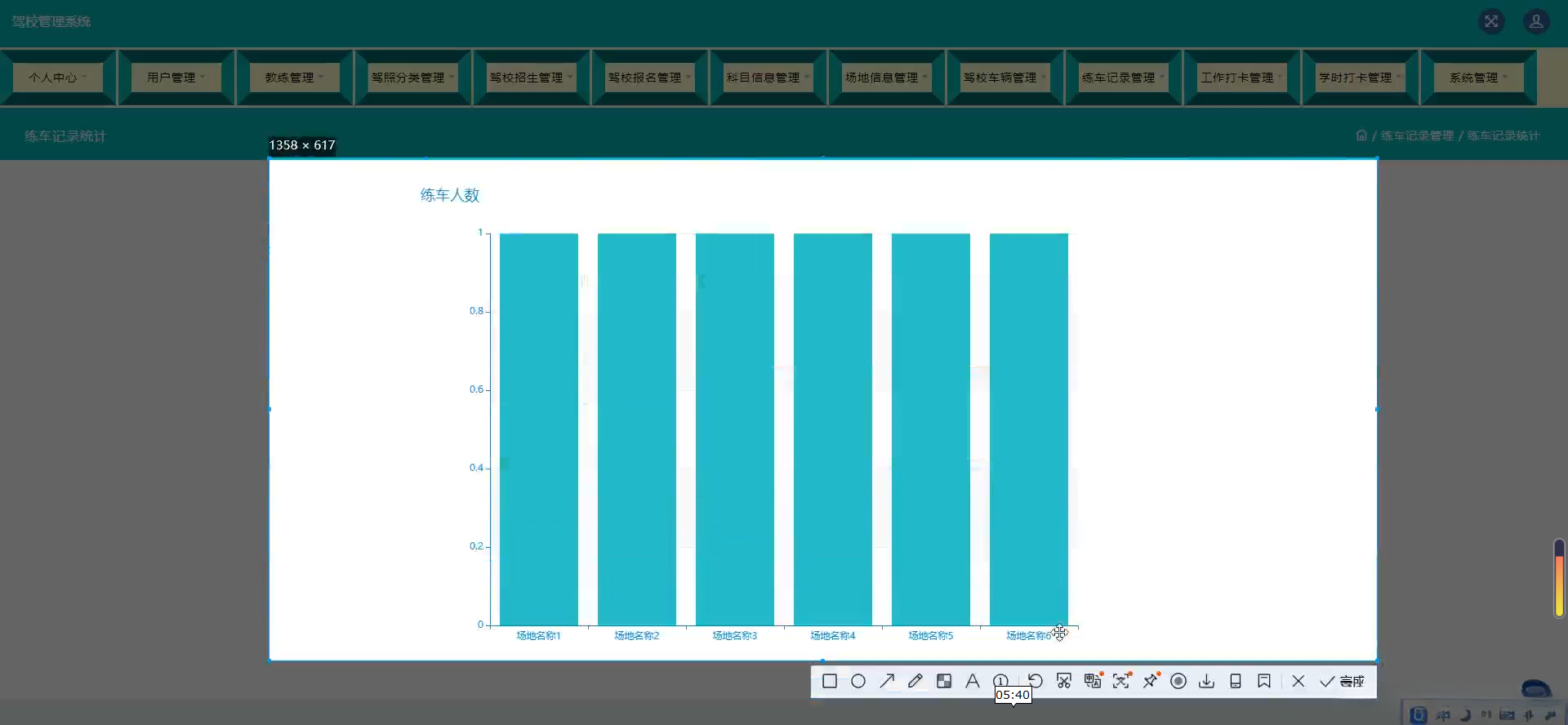Viewport: 1568px width, 725px height.
Task: Toggle fullscreen mode in the header
Action: pyautogui.click(x=1491, y=21)
